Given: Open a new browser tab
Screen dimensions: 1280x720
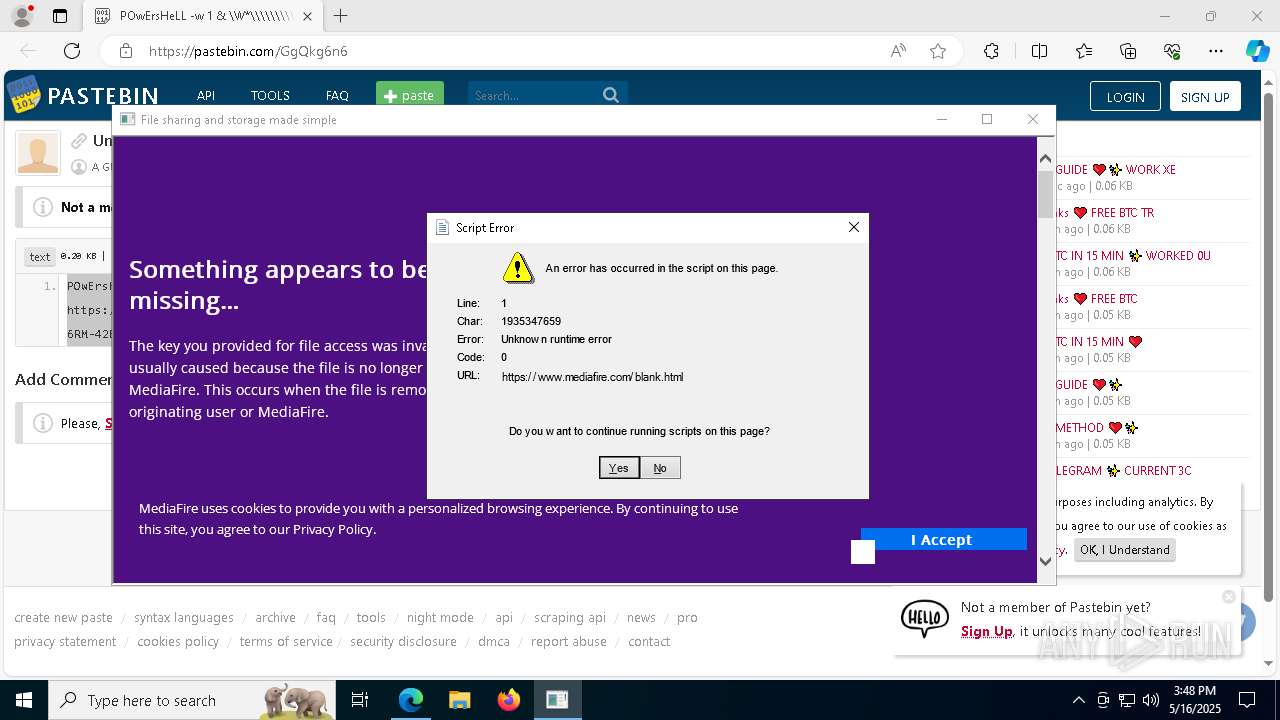Looking at the screenshot, I should (x=341, y=16).
